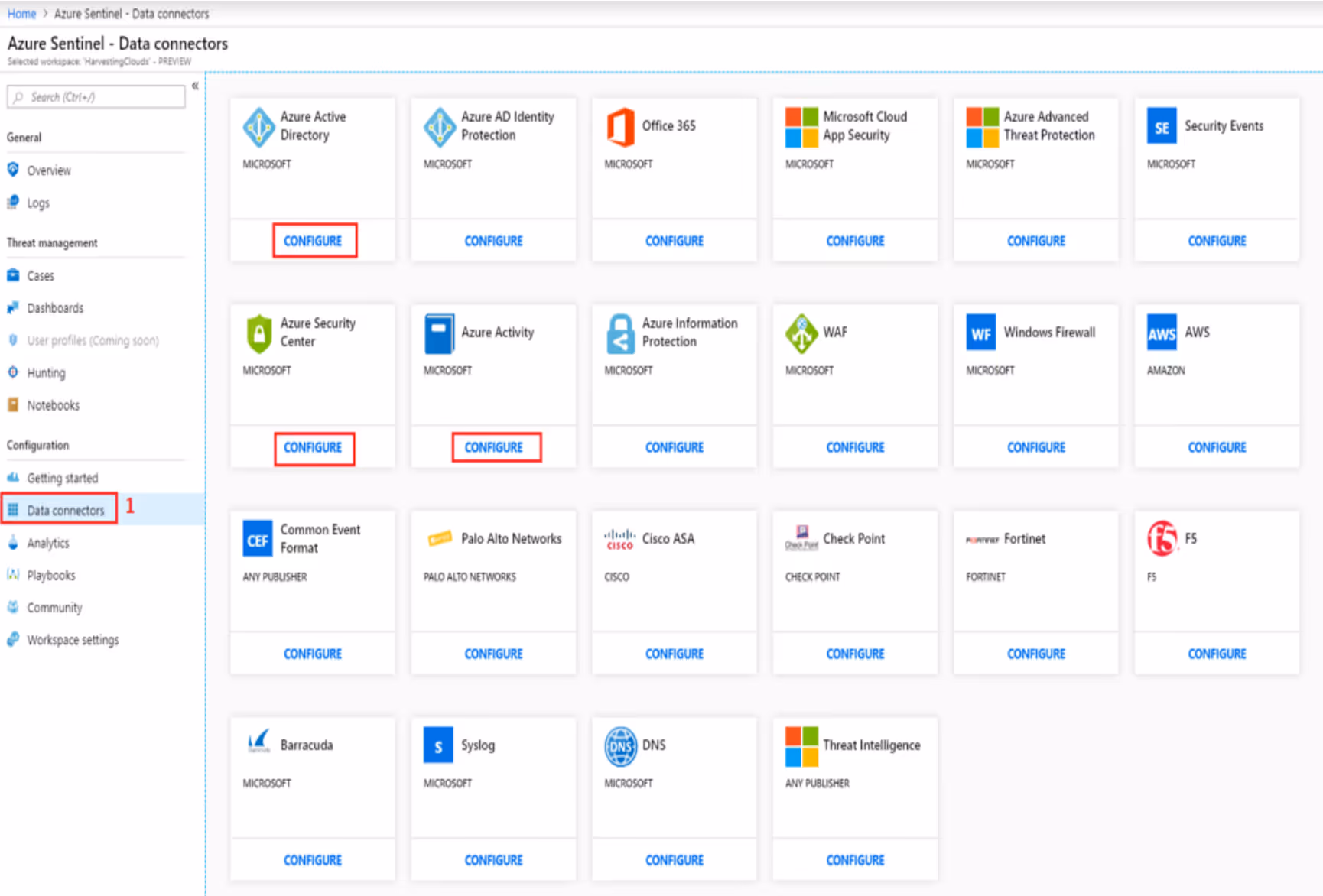Focus the sidebar Search input field
The height and width of the screenshot is (896, 1323).
click(x=96, y=97)
